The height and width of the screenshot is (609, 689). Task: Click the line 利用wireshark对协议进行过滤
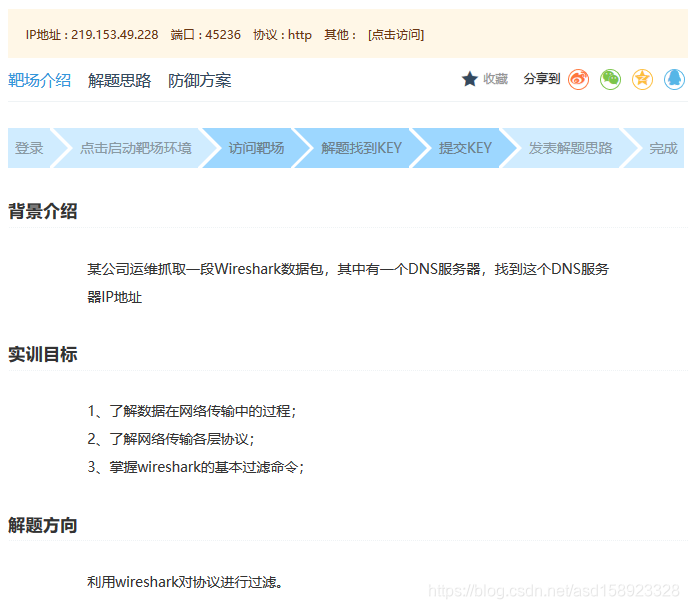[185, 582]
